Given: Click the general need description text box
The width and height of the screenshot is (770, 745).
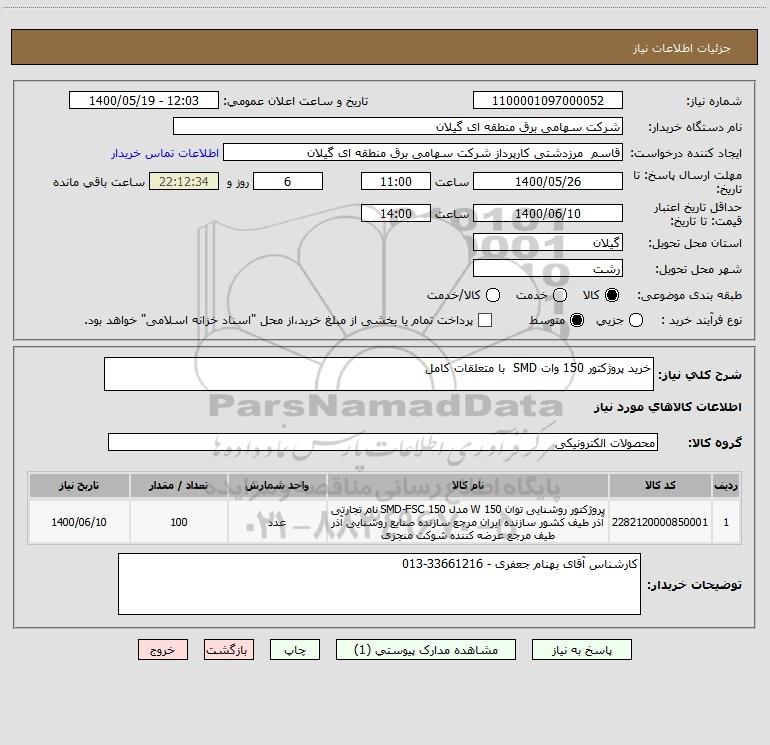Looking at the screenshot, I should click(379, 374).
